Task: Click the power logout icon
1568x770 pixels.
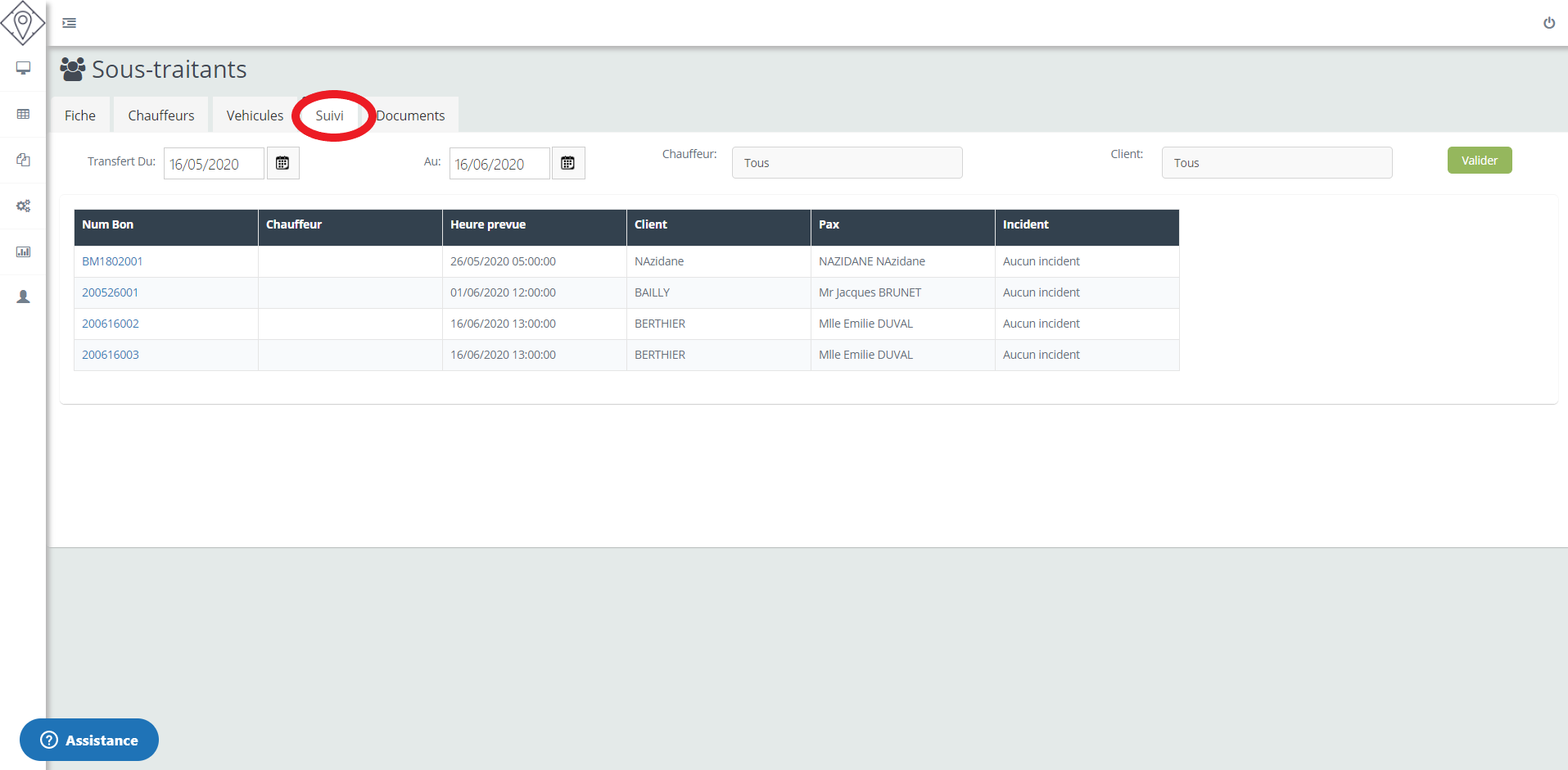Action: coord(1548,23)
